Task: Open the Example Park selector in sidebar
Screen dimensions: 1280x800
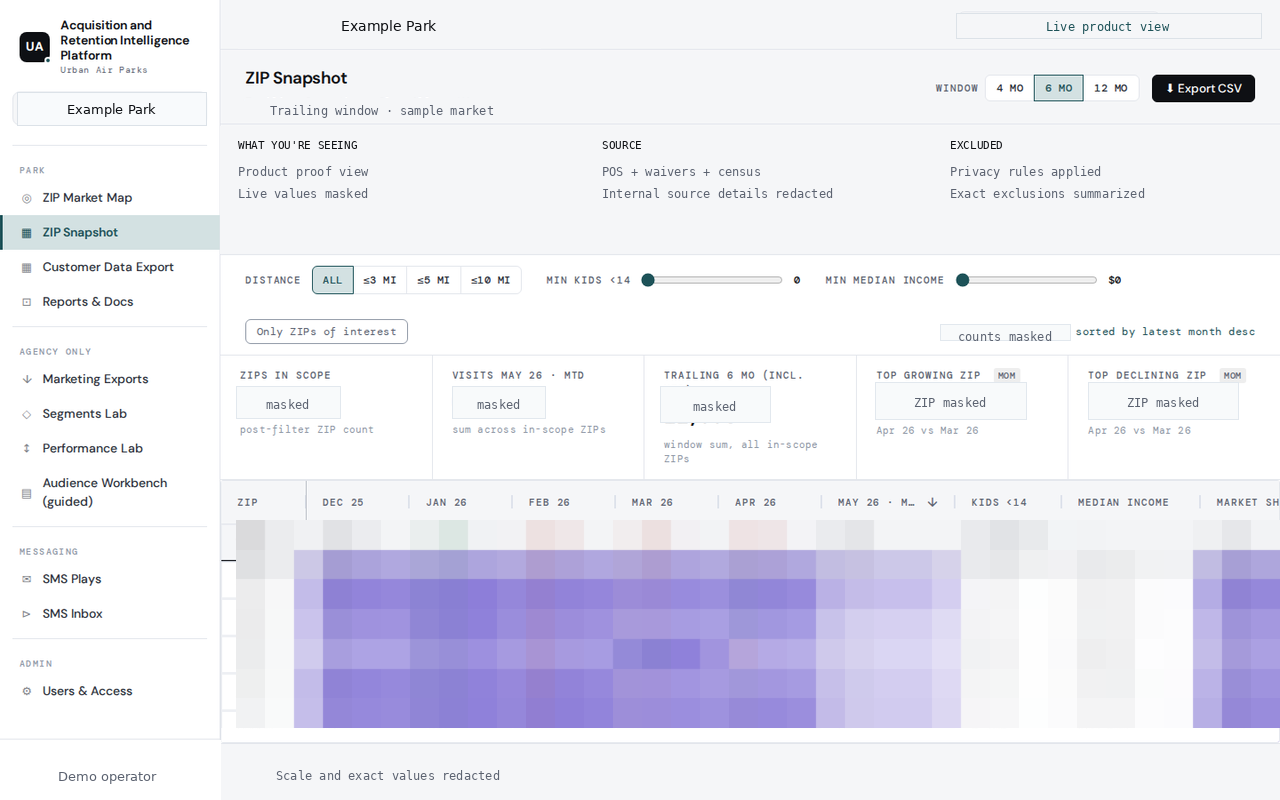Action: point(111,109)
